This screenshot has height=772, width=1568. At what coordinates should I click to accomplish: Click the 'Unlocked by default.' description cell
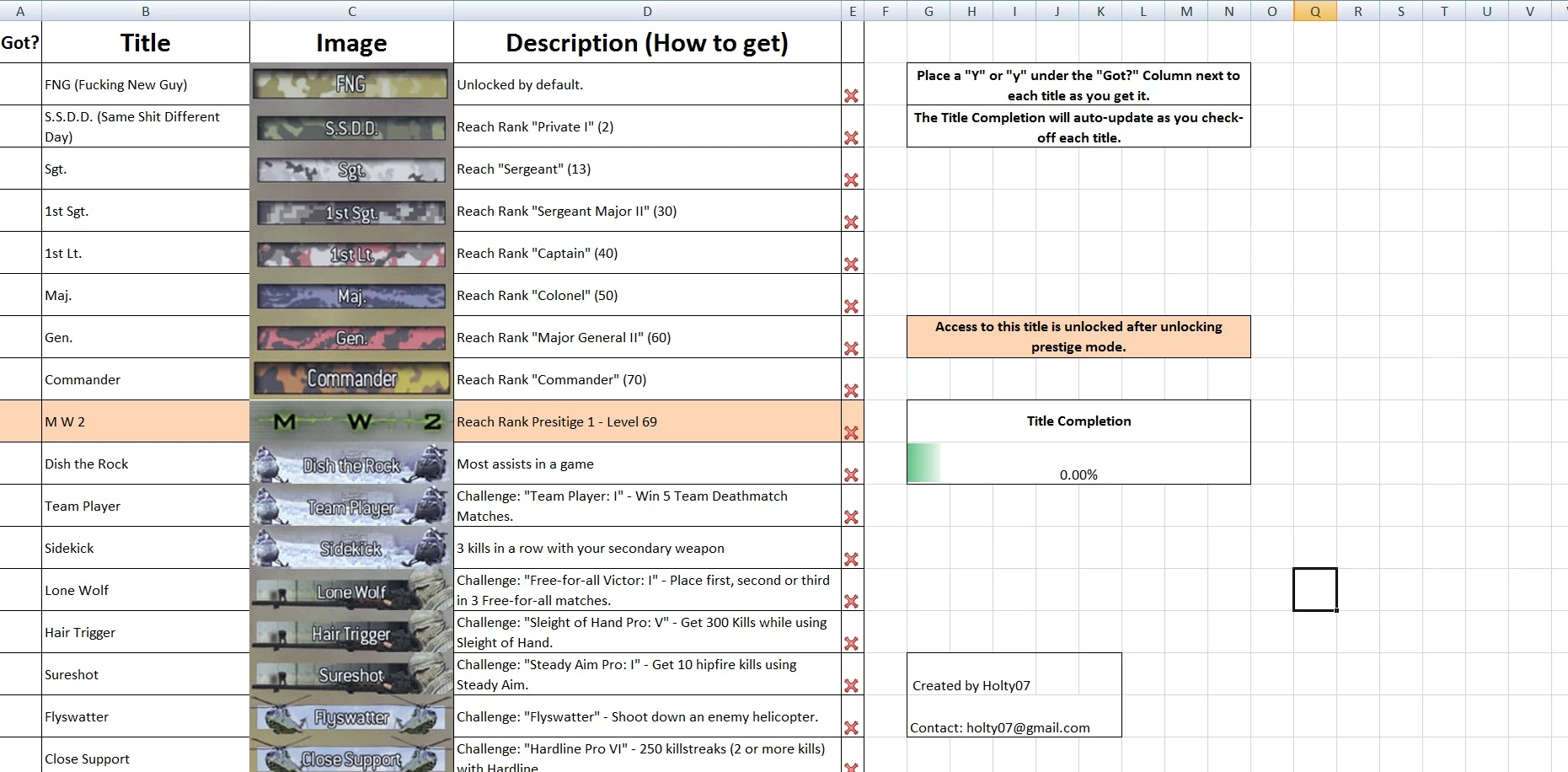pyautogui.click(x=647, y=84)
